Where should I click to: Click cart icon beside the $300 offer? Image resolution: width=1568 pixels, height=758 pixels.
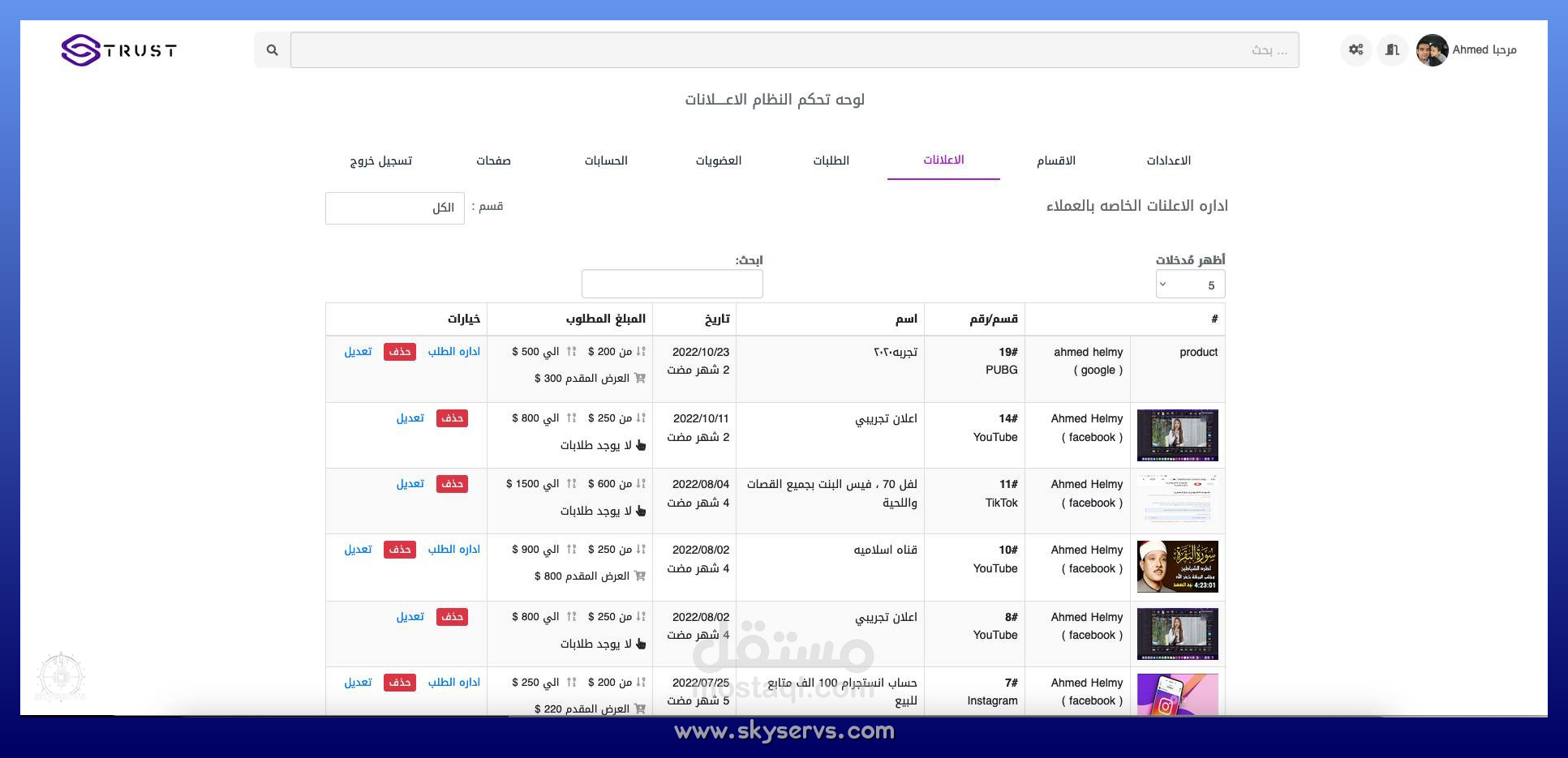[640, 378]
